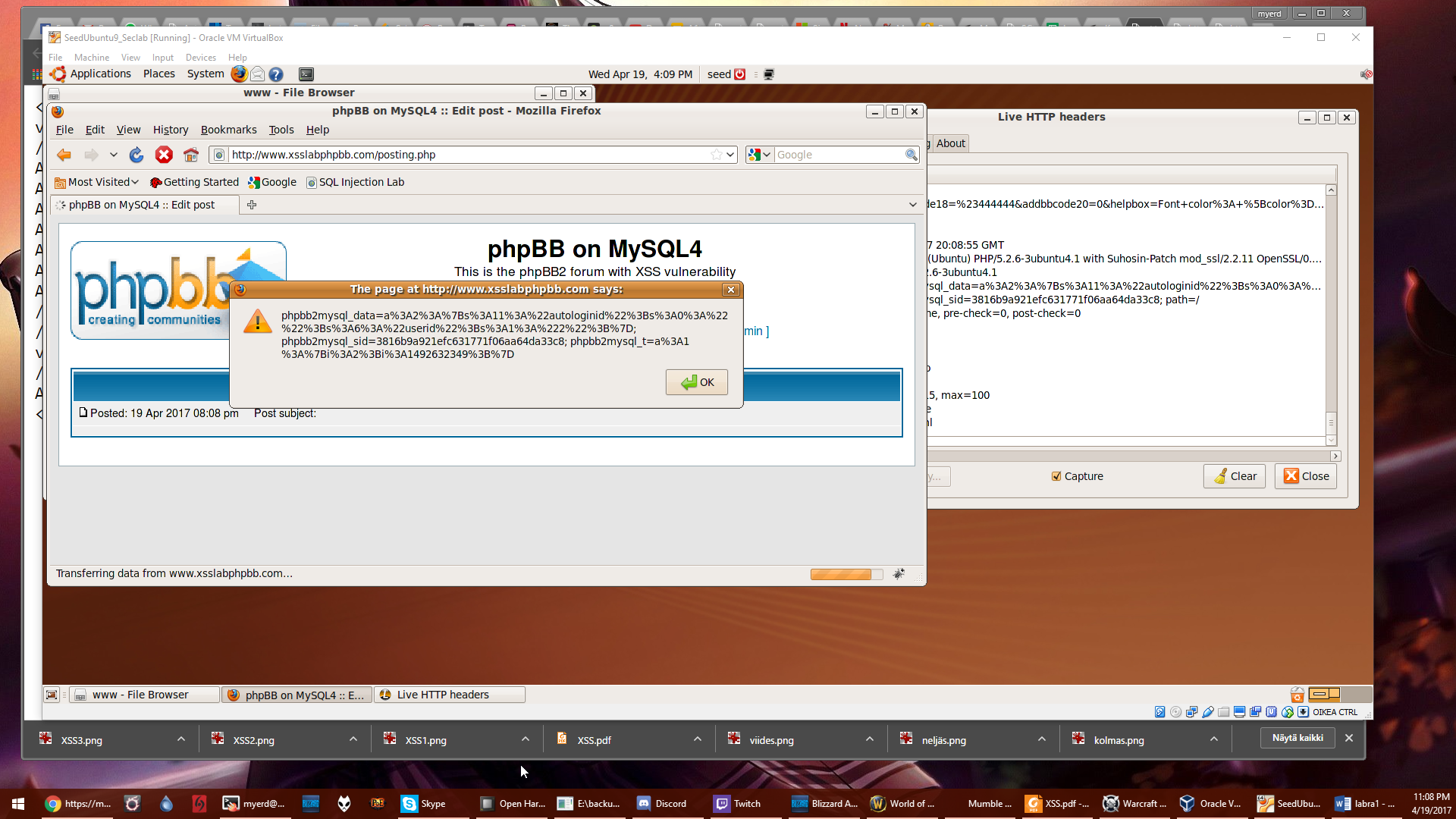This screenshot has height=819, width=1456.
Task: Open XSS.pdf in Chrome downloads bar
Action: pyautogui.click(x=594, y=740)
